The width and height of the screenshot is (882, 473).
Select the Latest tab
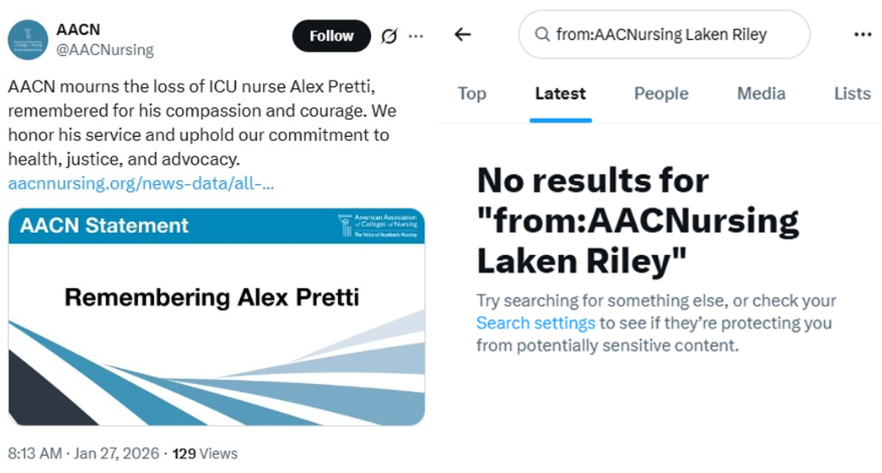pyautogui.click(x=560, y=94)
